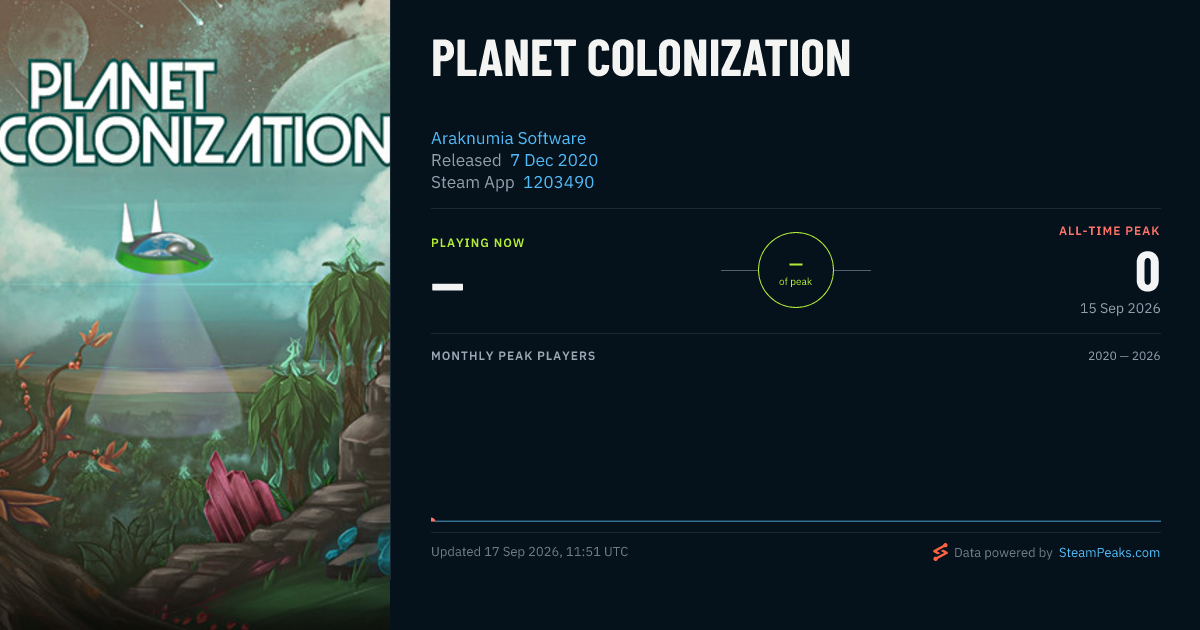The image size is (1200, 630).
Task: Click the PLAYING NOW label
Action: 478,243
